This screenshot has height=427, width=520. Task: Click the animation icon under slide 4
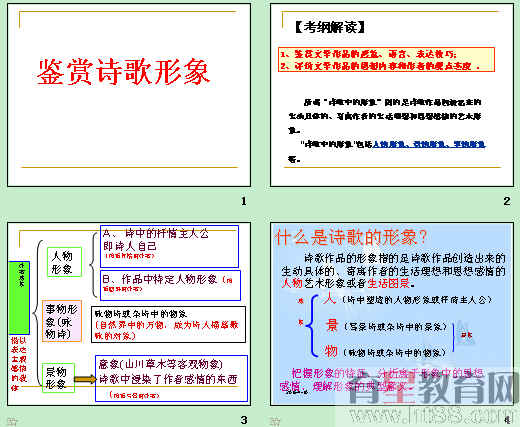275,421
